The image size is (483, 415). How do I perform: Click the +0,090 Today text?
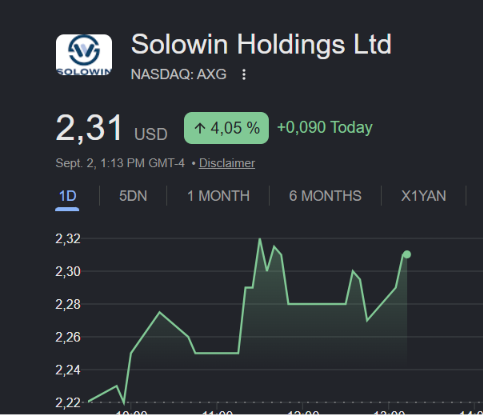click(x=325, y=128)
